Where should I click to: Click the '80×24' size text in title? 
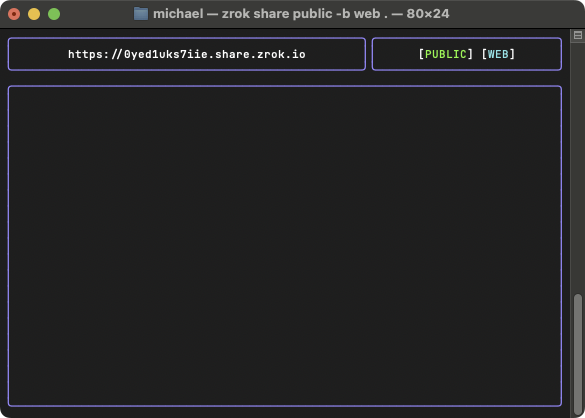(x=428, y=14)
